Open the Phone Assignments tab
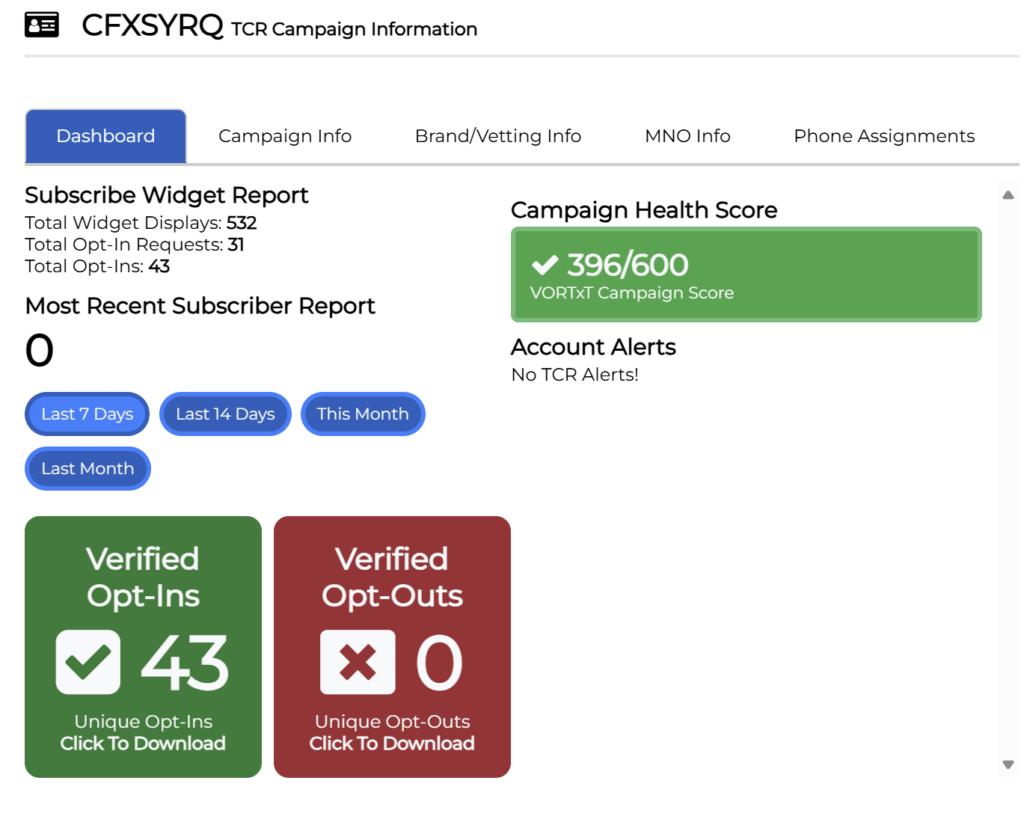 [x=884, y=136]
